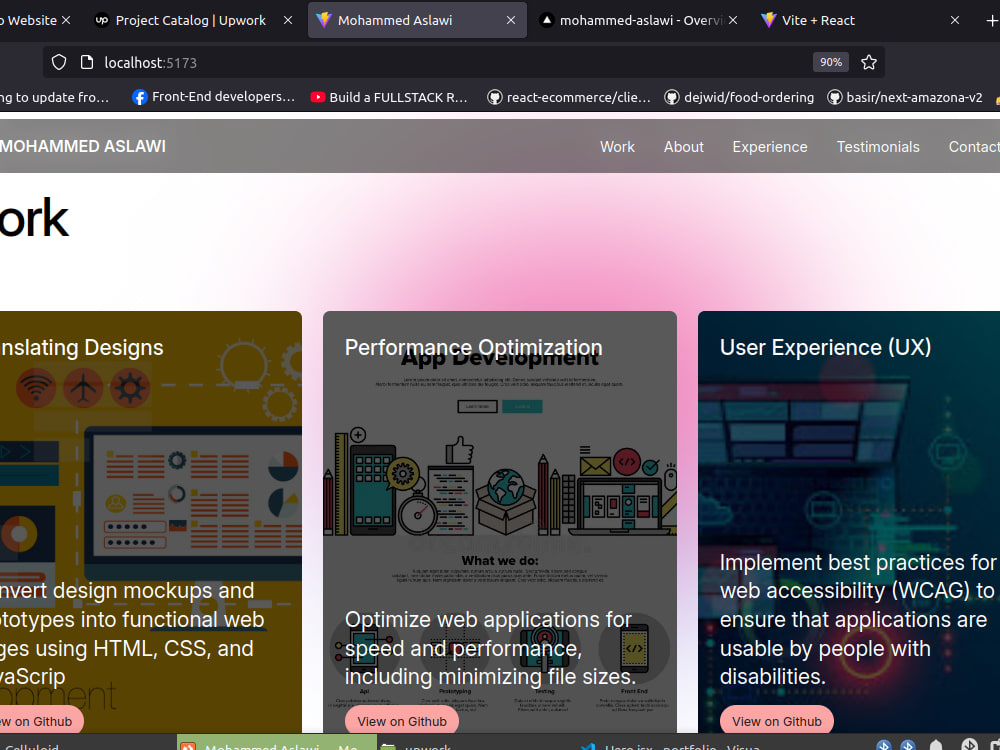Viewport: 1000px width, 750px height.
Task: Reset the 90% zoom level badge
Action: pos(830,62)
